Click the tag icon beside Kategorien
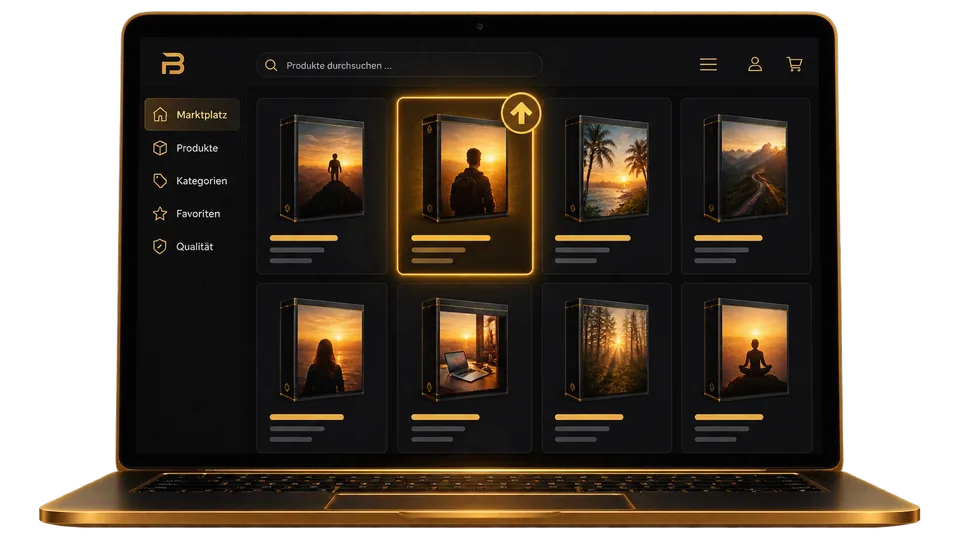960x540 pixels. pyautogui.click(x=160, y=181)
